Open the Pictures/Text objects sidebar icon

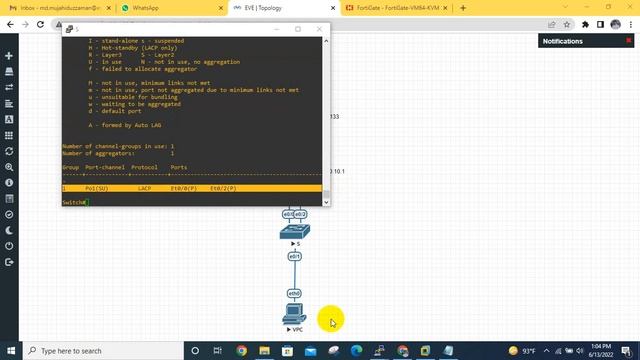tap(9, 119)
